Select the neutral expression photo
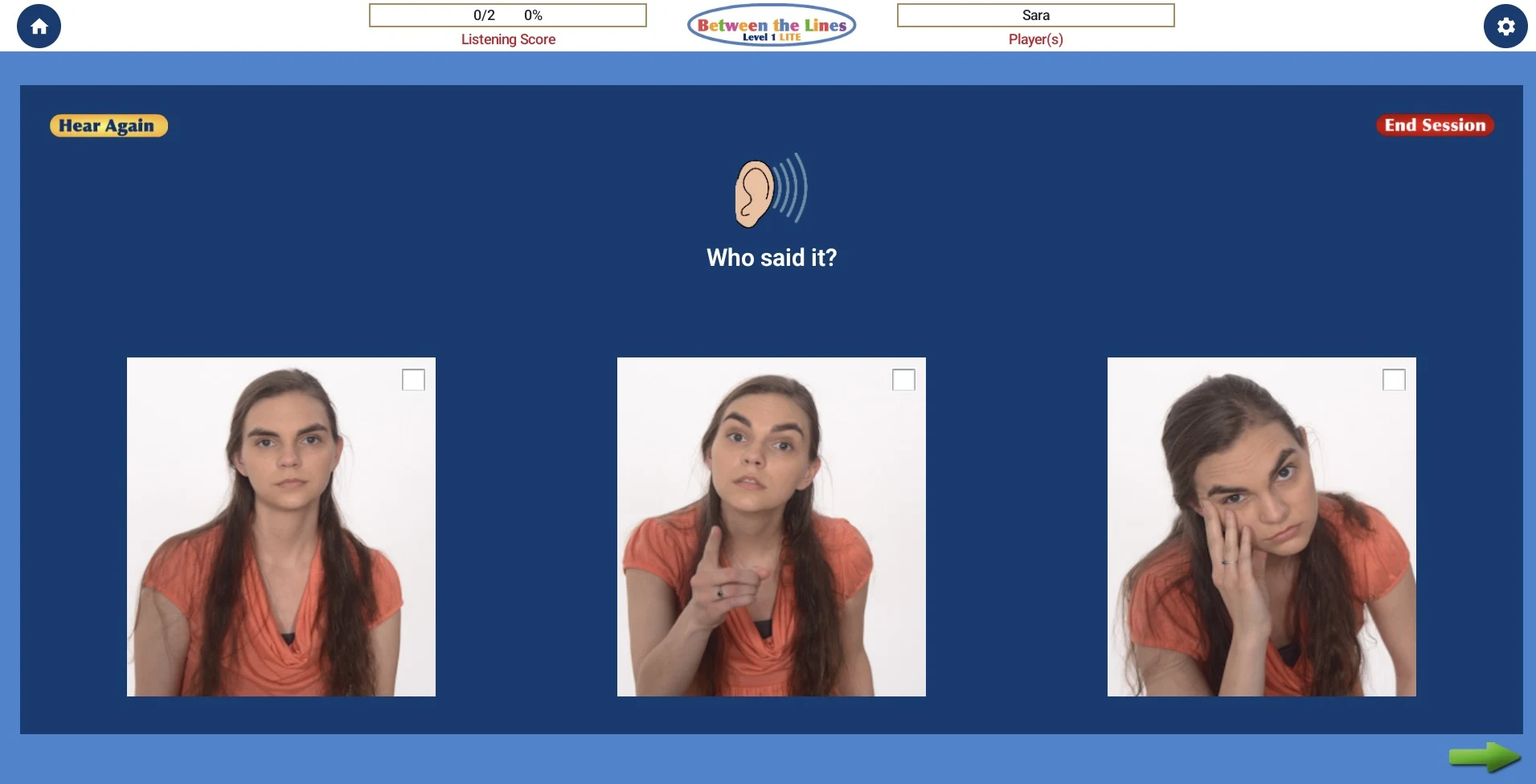This screenshot has width=1536, height=784. tap(281, 527)
